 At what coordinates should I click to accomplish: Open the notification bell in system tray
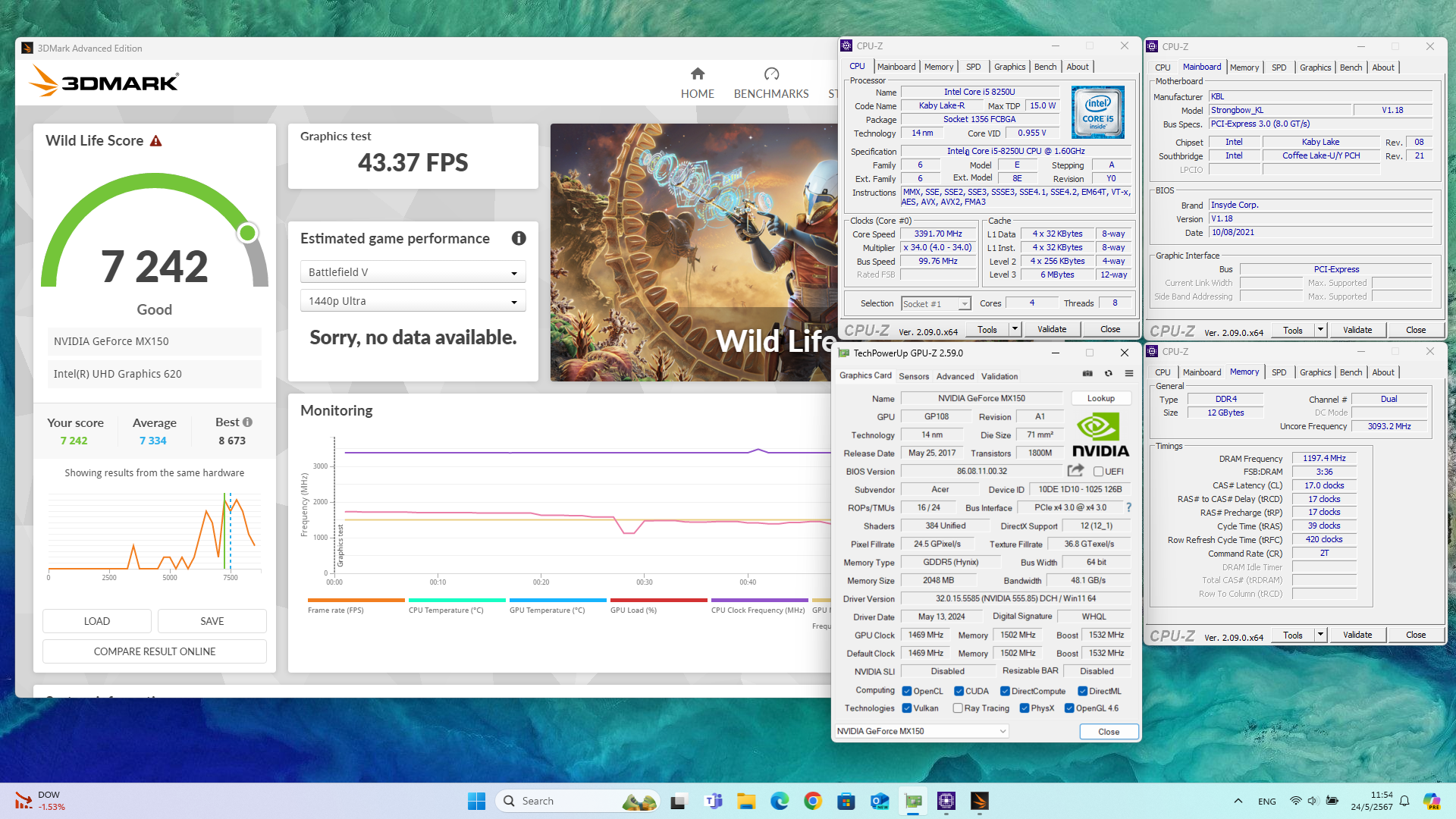click(1404, 802)
